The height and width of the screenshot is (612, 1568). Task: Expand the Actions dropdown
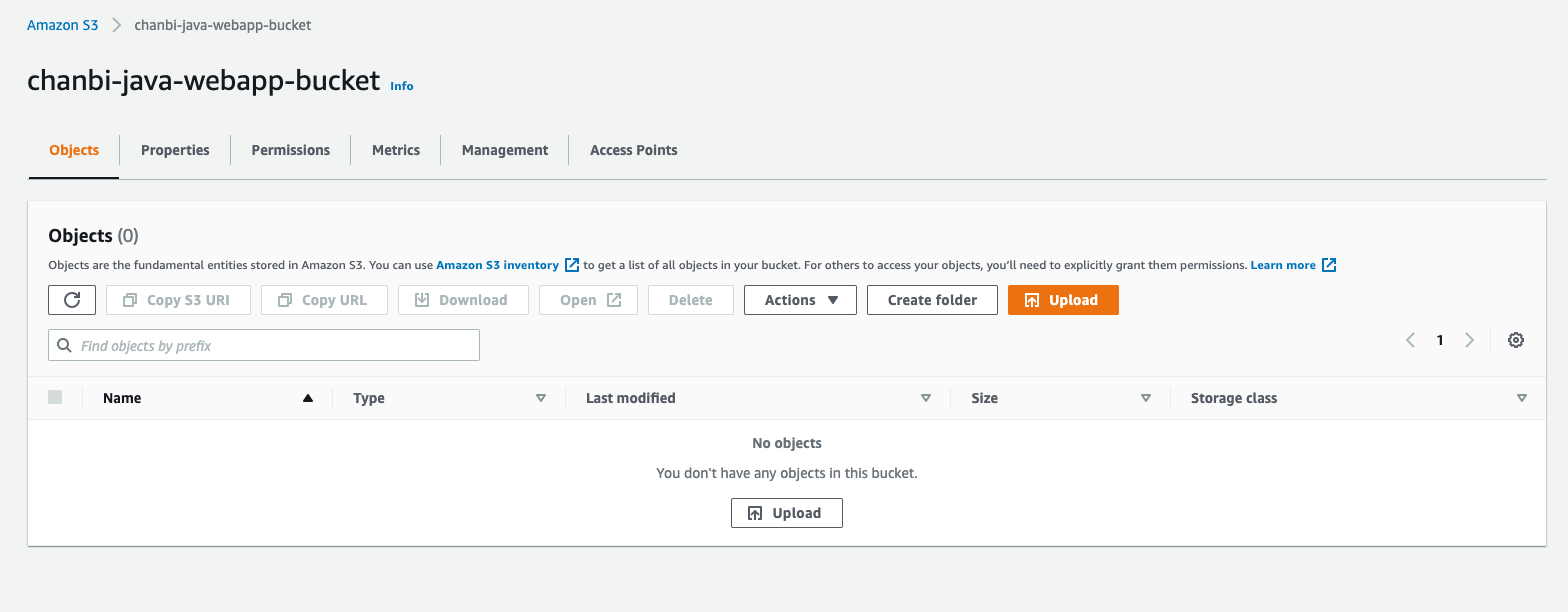tap(800, 300)
